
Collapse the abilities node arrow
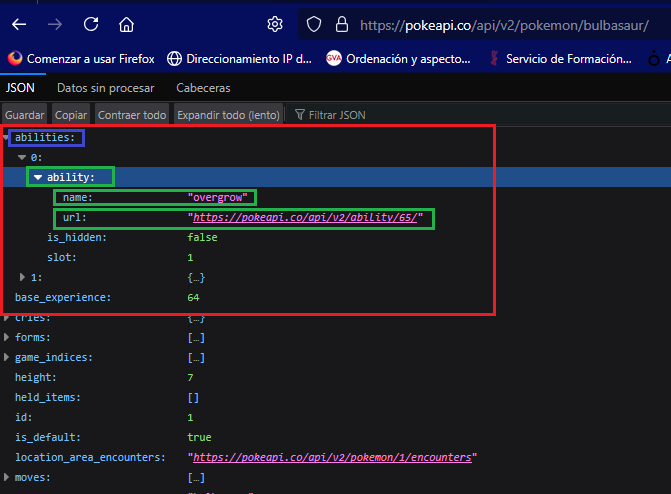coord(6,137)
